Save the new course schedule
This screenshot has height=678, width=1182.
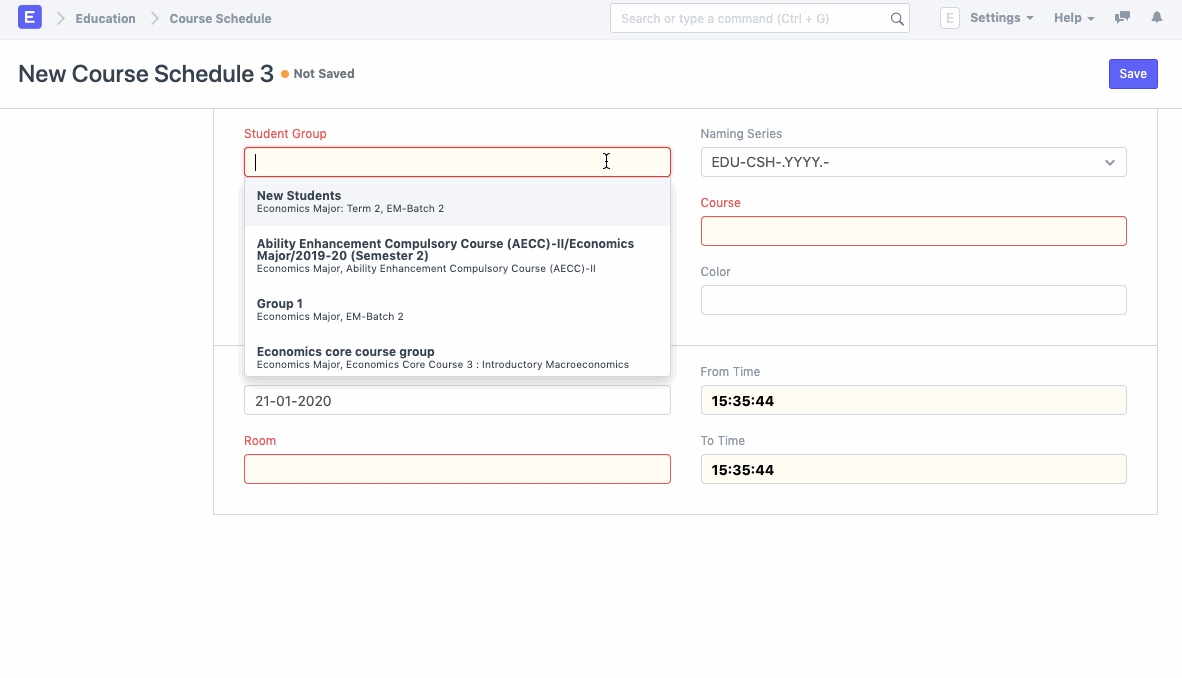[x=1132, y=74]
